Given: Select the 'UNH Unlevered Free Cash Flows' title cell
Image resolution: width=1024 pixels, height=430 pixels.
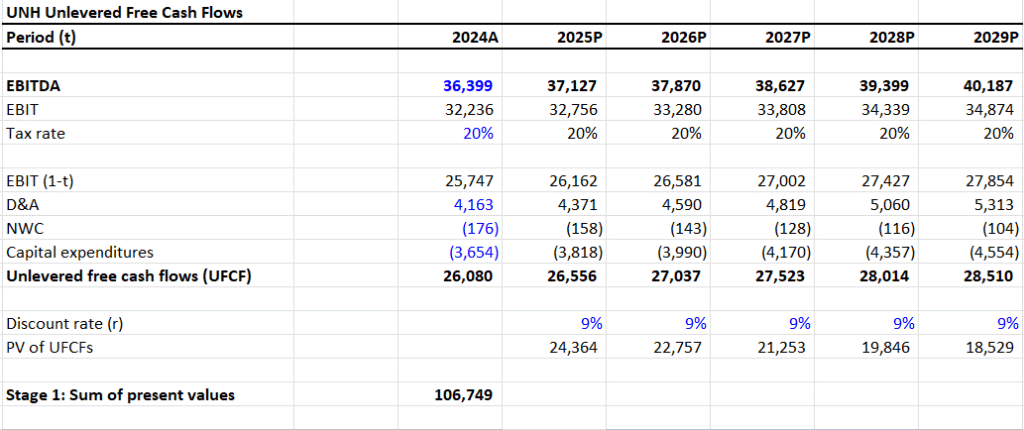Looking at the screenshot, I should [x=125, y=12].
